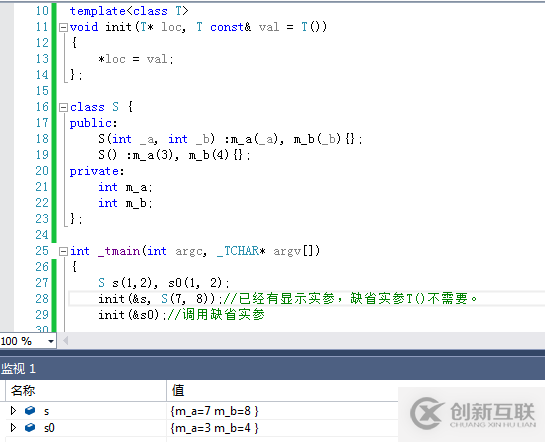Viewport: 545px width, 442px height.
Task: Click the s0 variable name in watch list
Action: coord(49,428)
